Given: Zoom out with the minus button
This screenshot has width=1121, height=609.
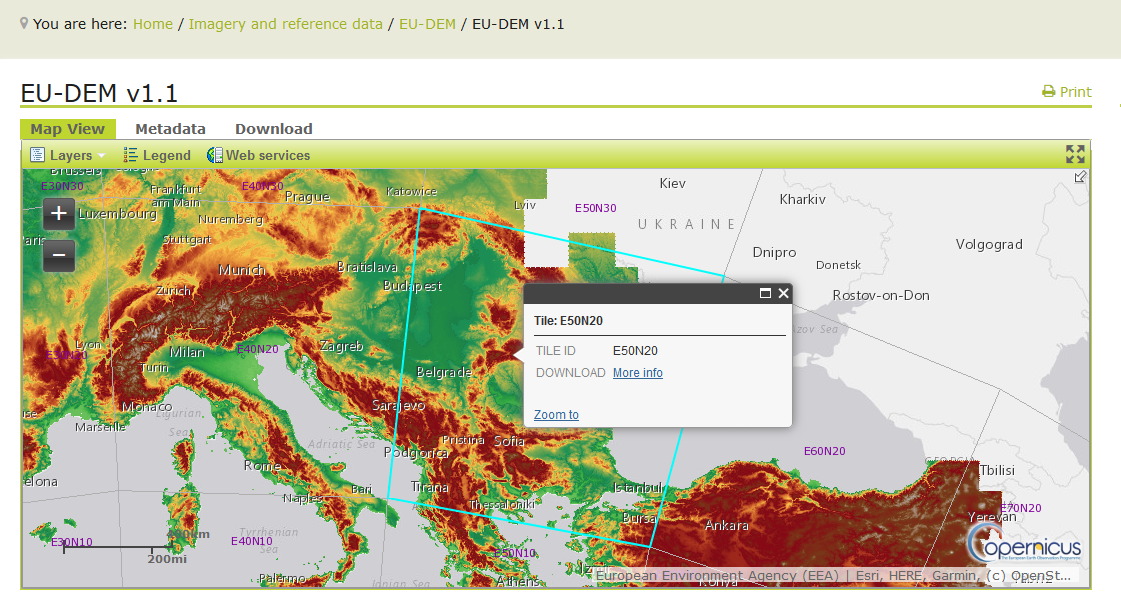Looking at the screenshot, I should (x=58, y=256).
